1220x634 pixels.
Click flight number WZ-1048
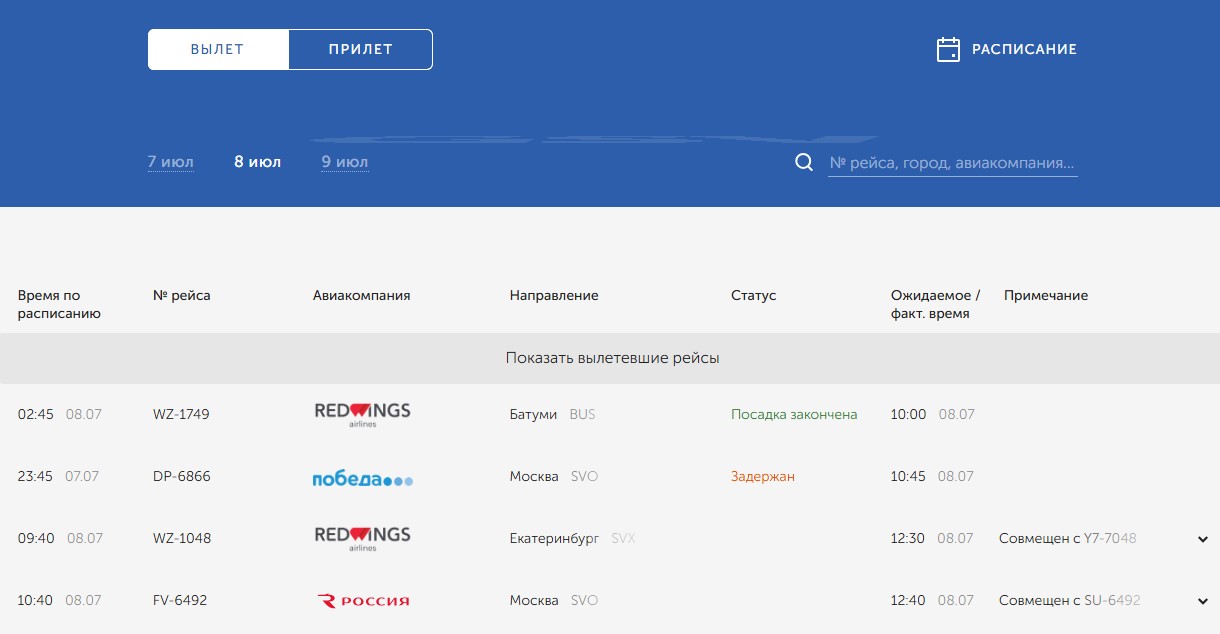[x=182, y=538]
